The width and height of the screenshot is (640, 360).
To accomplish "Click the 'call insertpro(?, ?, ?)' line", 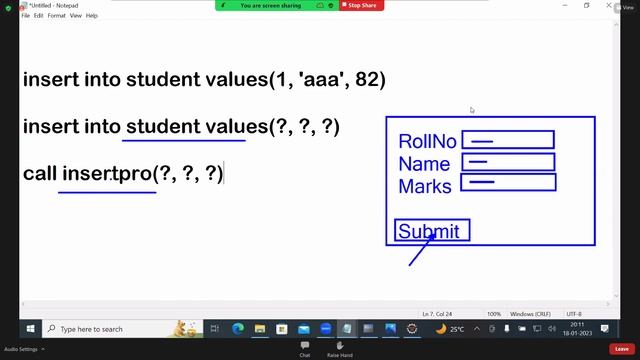I will coord(123,173).
